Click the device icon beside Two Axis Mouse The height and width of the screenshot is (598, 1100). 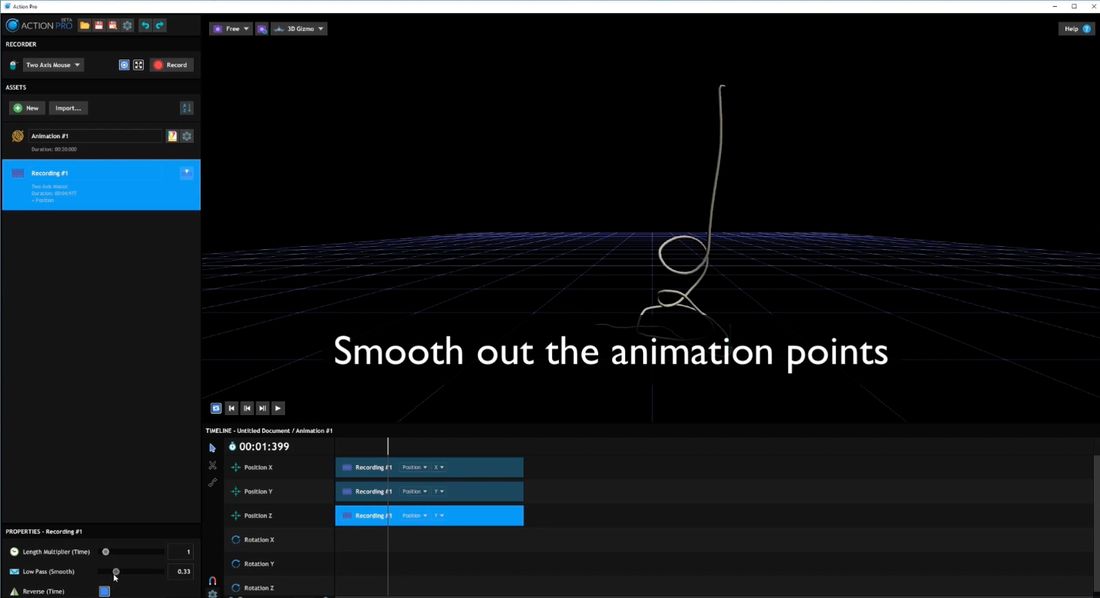tap(13, 65)
